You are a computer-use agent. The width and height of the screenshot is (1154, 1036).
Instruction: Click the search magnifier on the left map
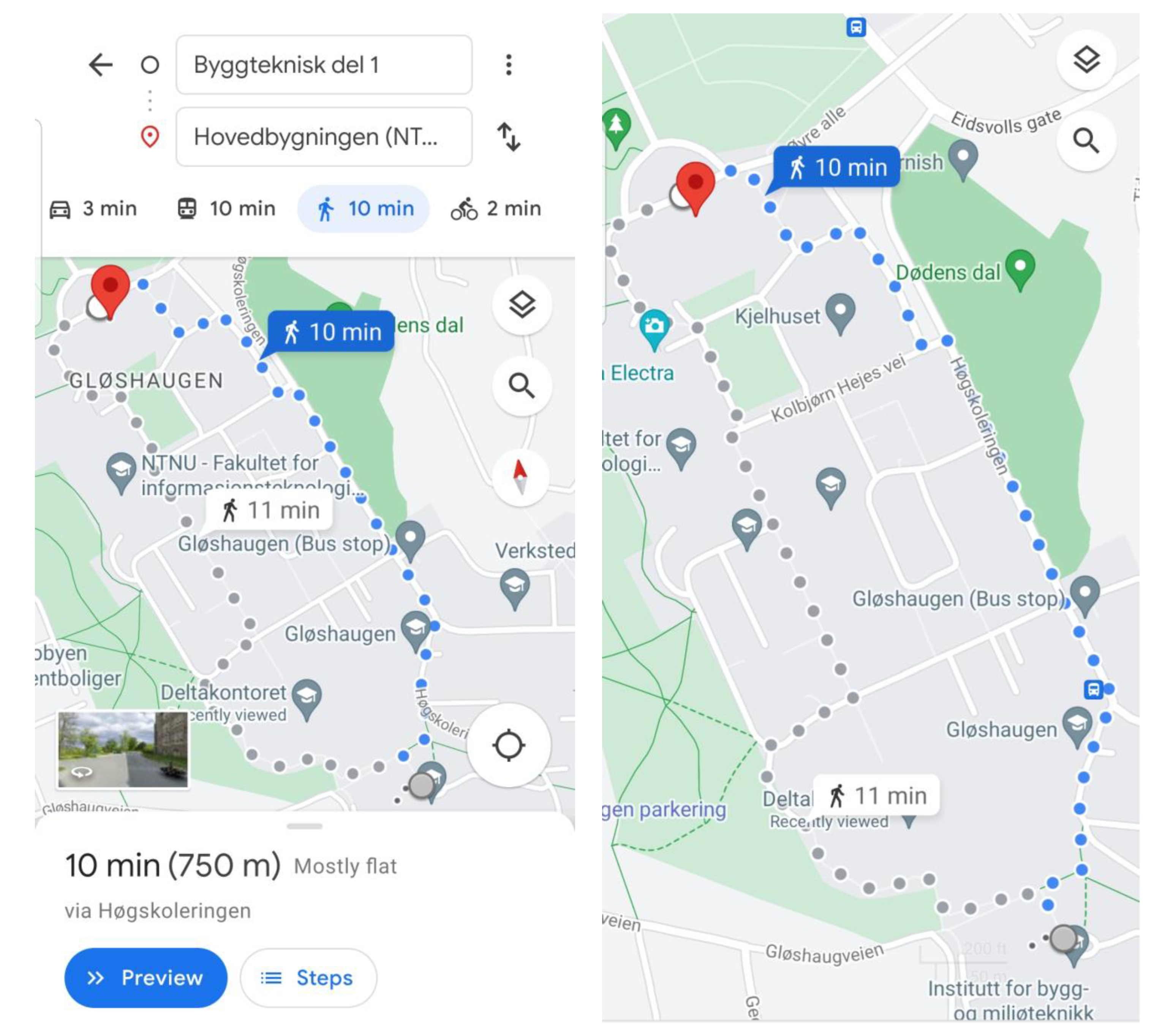pyautogui.click(x=522, y=386)
